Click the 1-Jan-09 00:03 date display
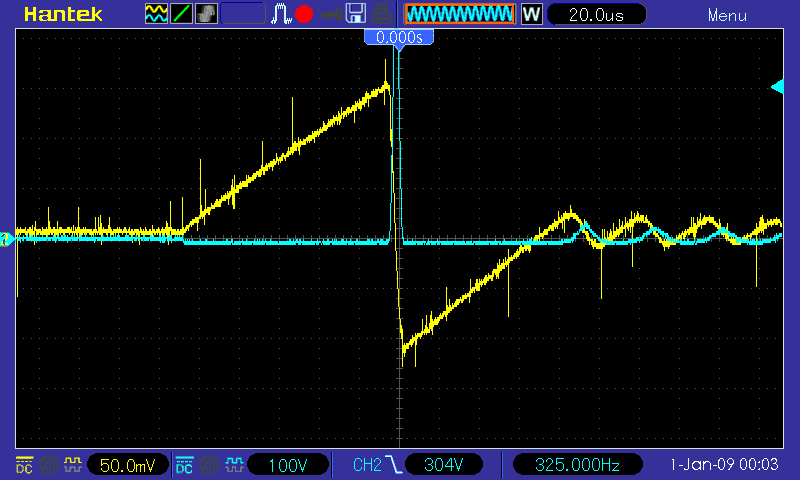The width and height of the screenshot is (800, 480). [724, 465]
